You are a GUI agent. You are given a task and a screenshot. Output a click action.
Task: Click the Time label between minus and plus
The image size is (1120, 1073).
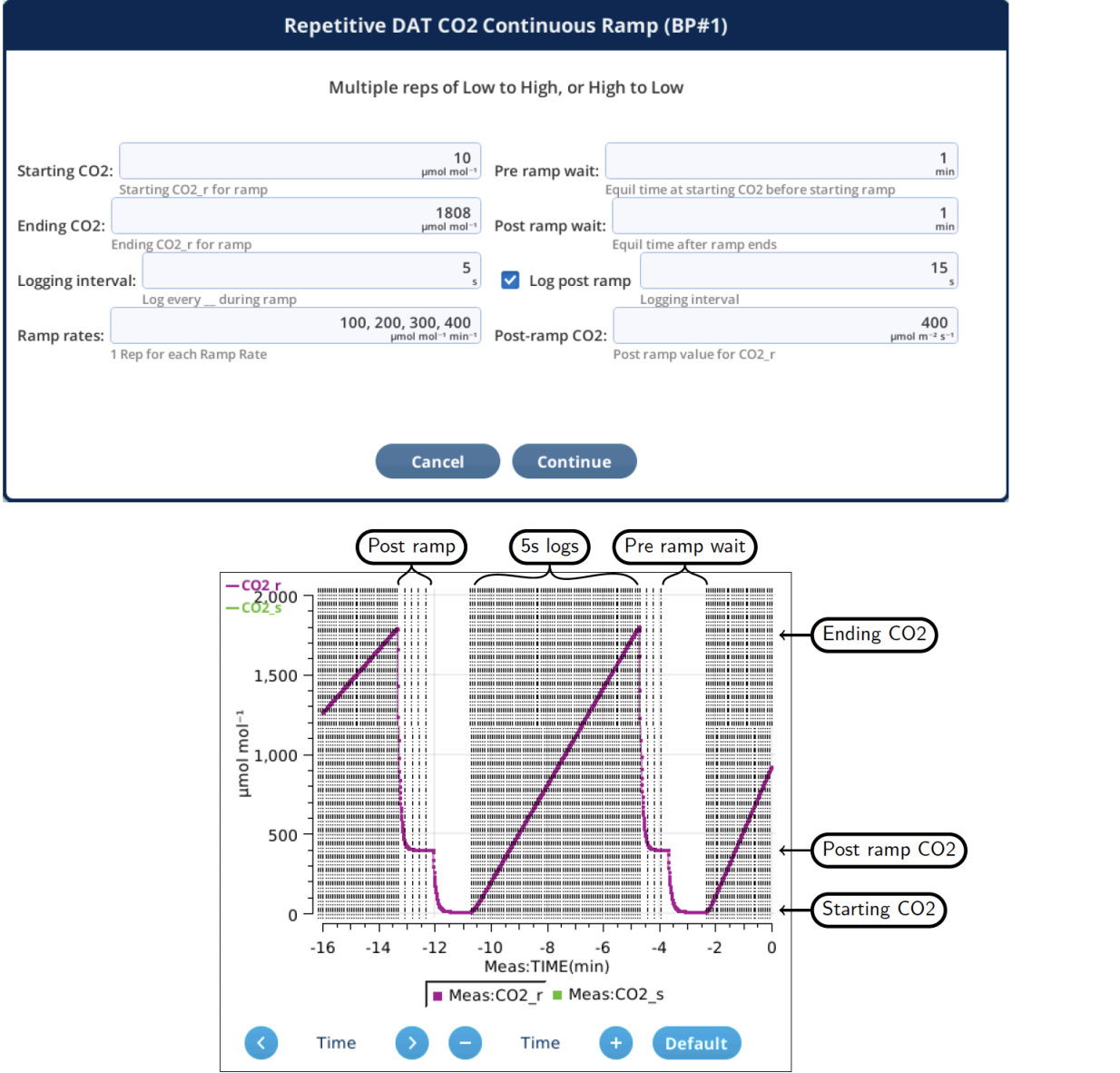pyautogui.click(x=540, y=1043)
